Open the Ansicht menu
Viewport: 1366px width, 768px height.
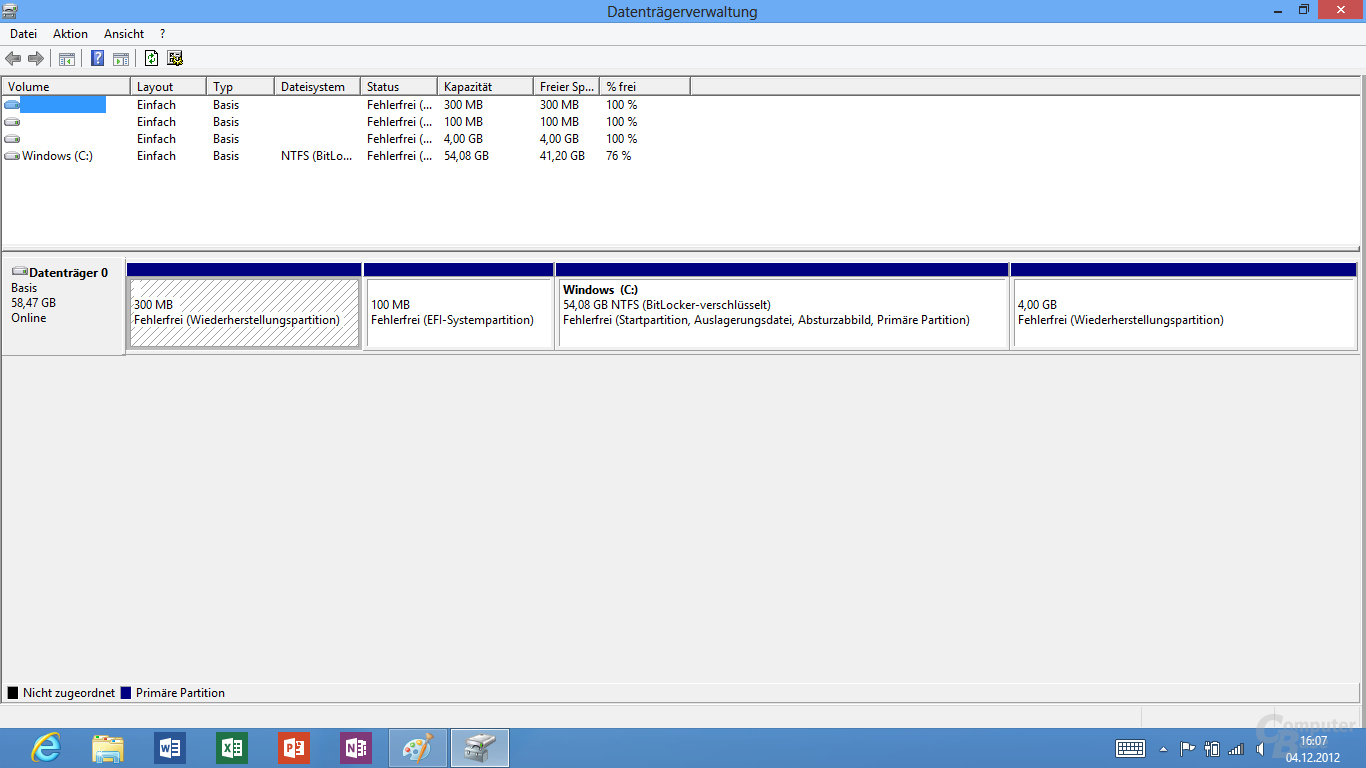tap(124, 34)
